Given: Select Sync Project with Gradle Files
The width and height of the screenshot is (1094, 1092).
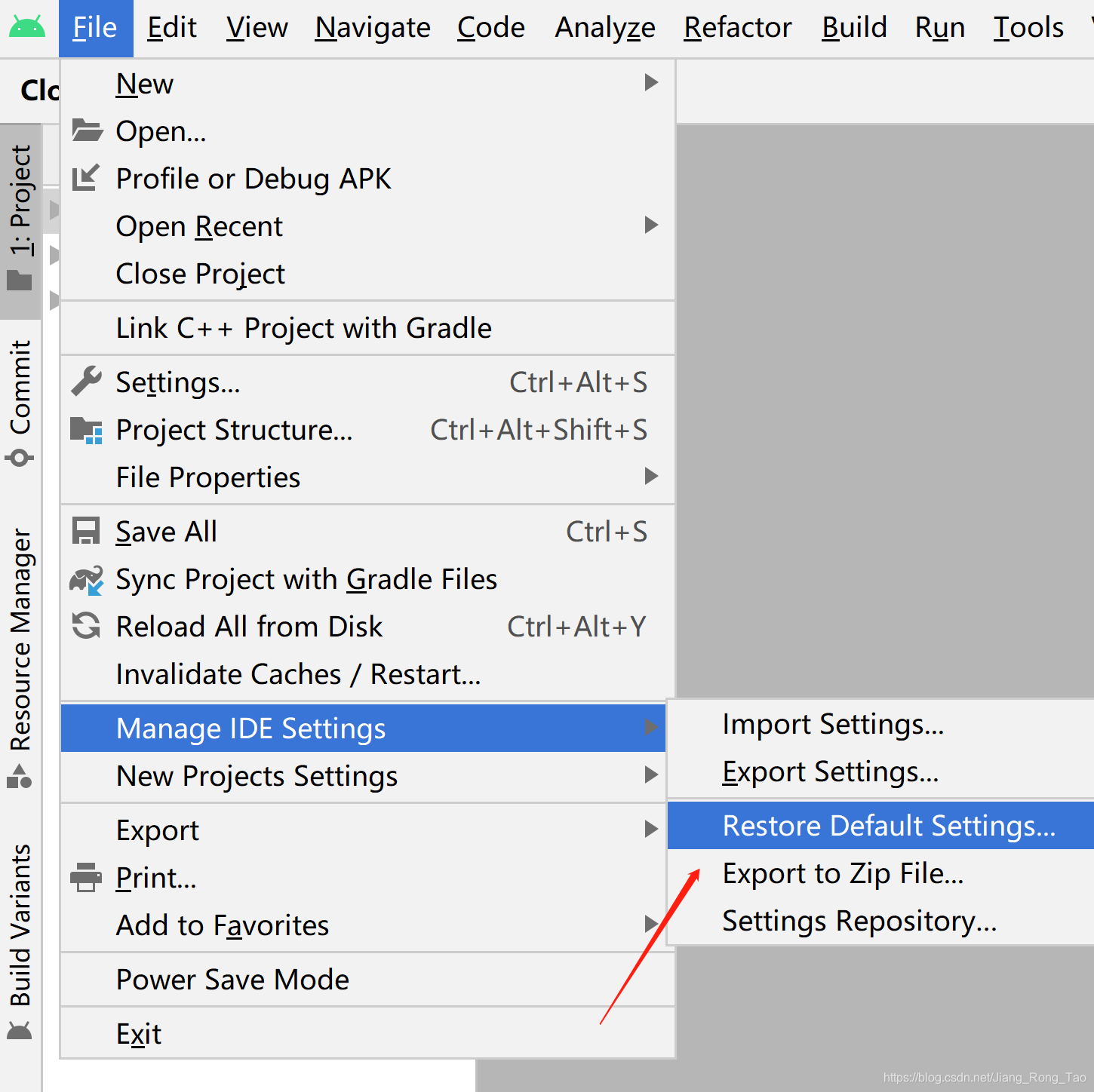Looking at the screenshot, I should click(x=367, y=578).
